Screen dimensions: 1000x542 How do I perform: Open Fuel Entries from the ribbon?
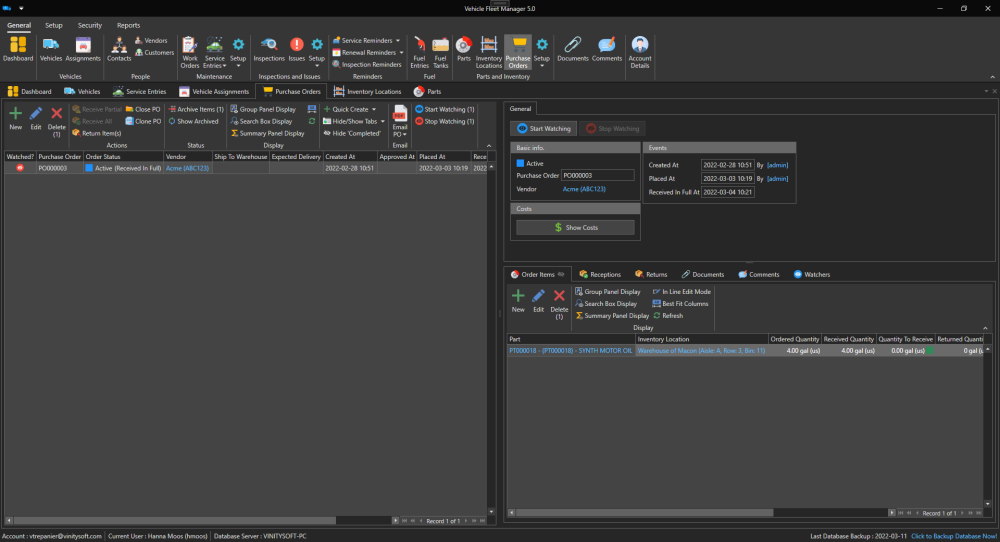coord(419,52)
